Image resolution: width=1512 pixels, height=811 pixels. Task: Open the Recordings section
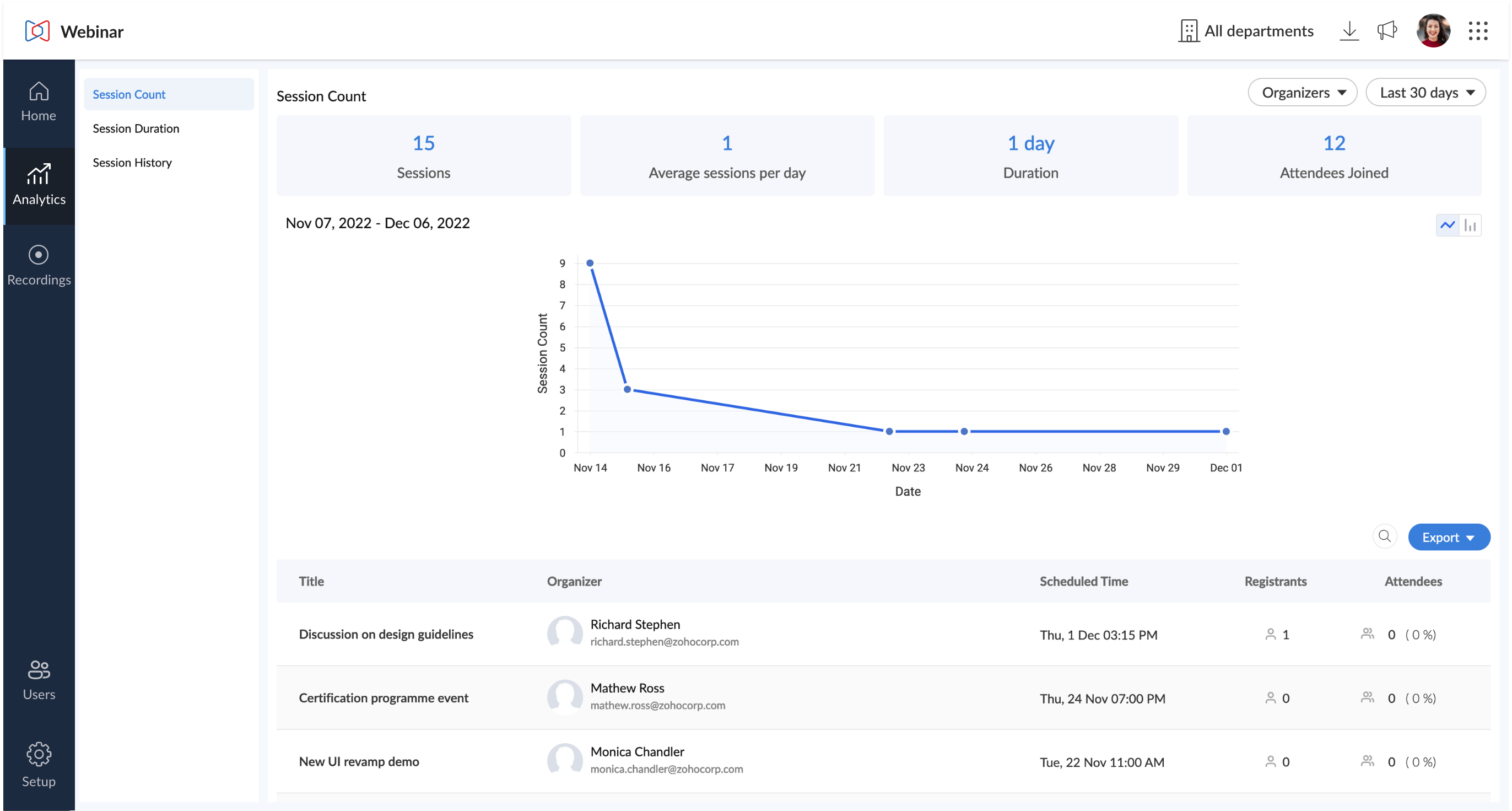click(39, 265)
